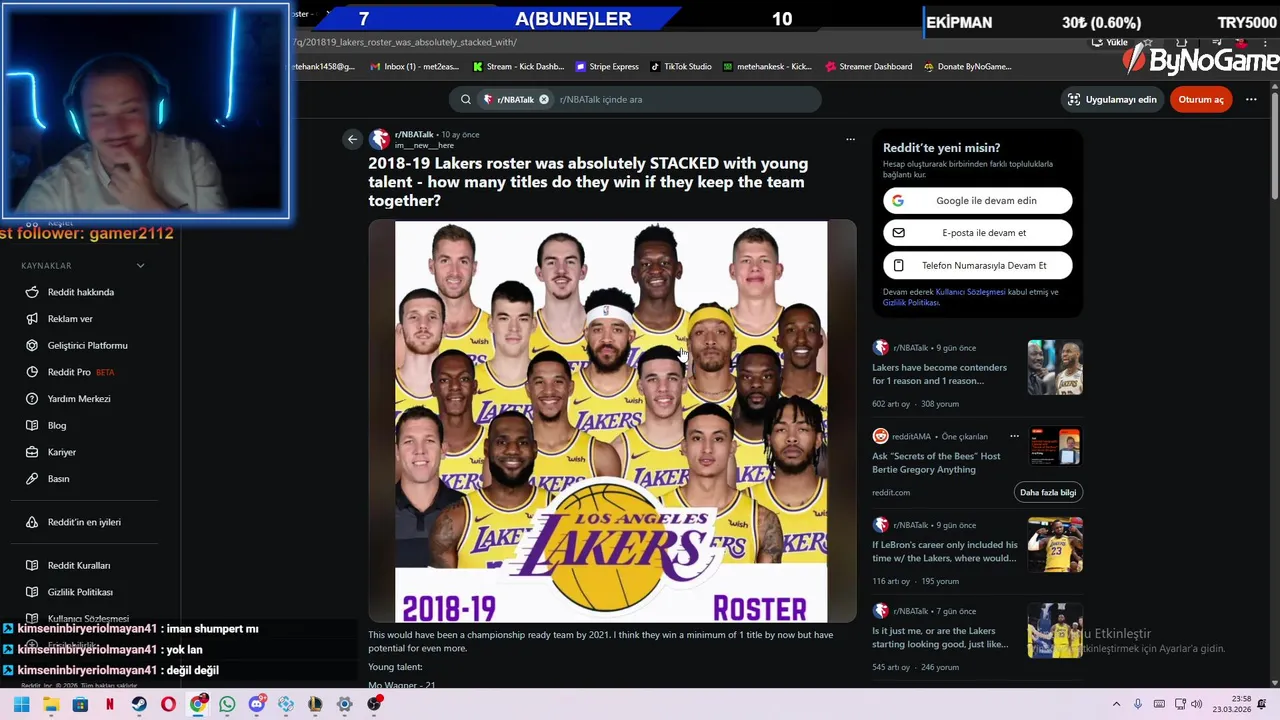
Task: Open Discord from the taskbar
Action: (257, 704)
